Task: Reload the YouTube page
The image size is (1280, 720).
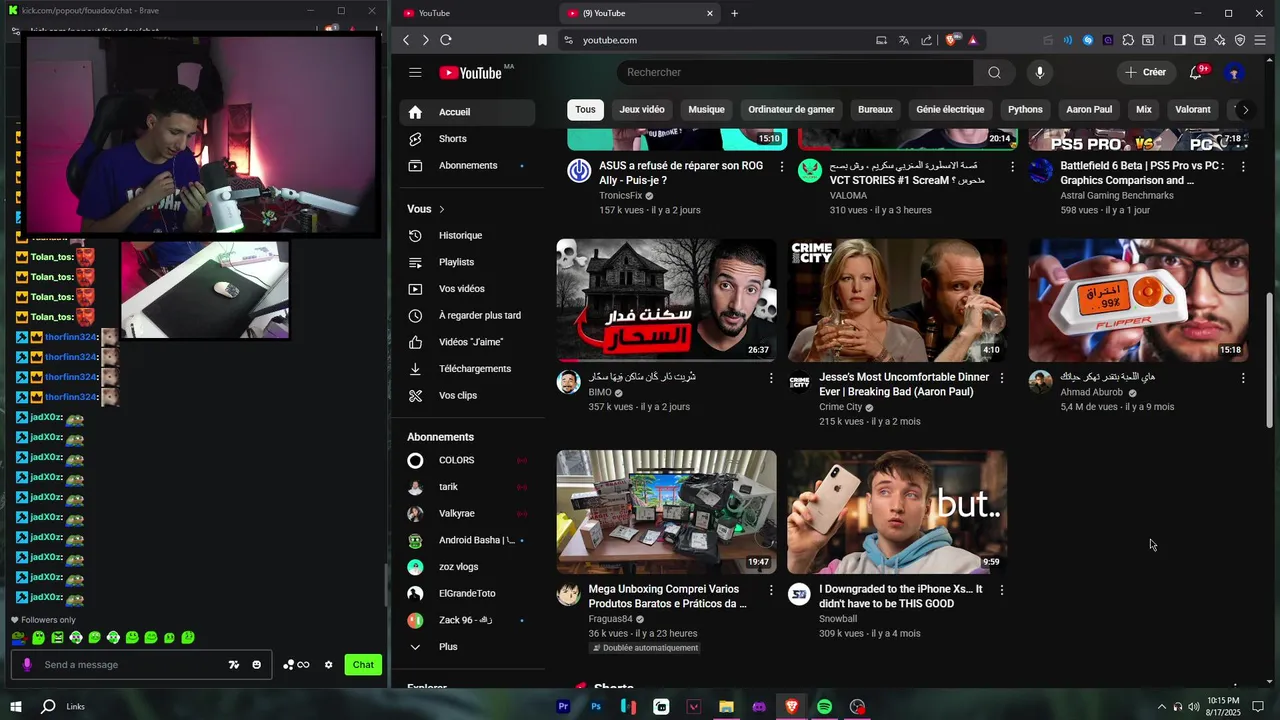Action: (x=446, y=40)
